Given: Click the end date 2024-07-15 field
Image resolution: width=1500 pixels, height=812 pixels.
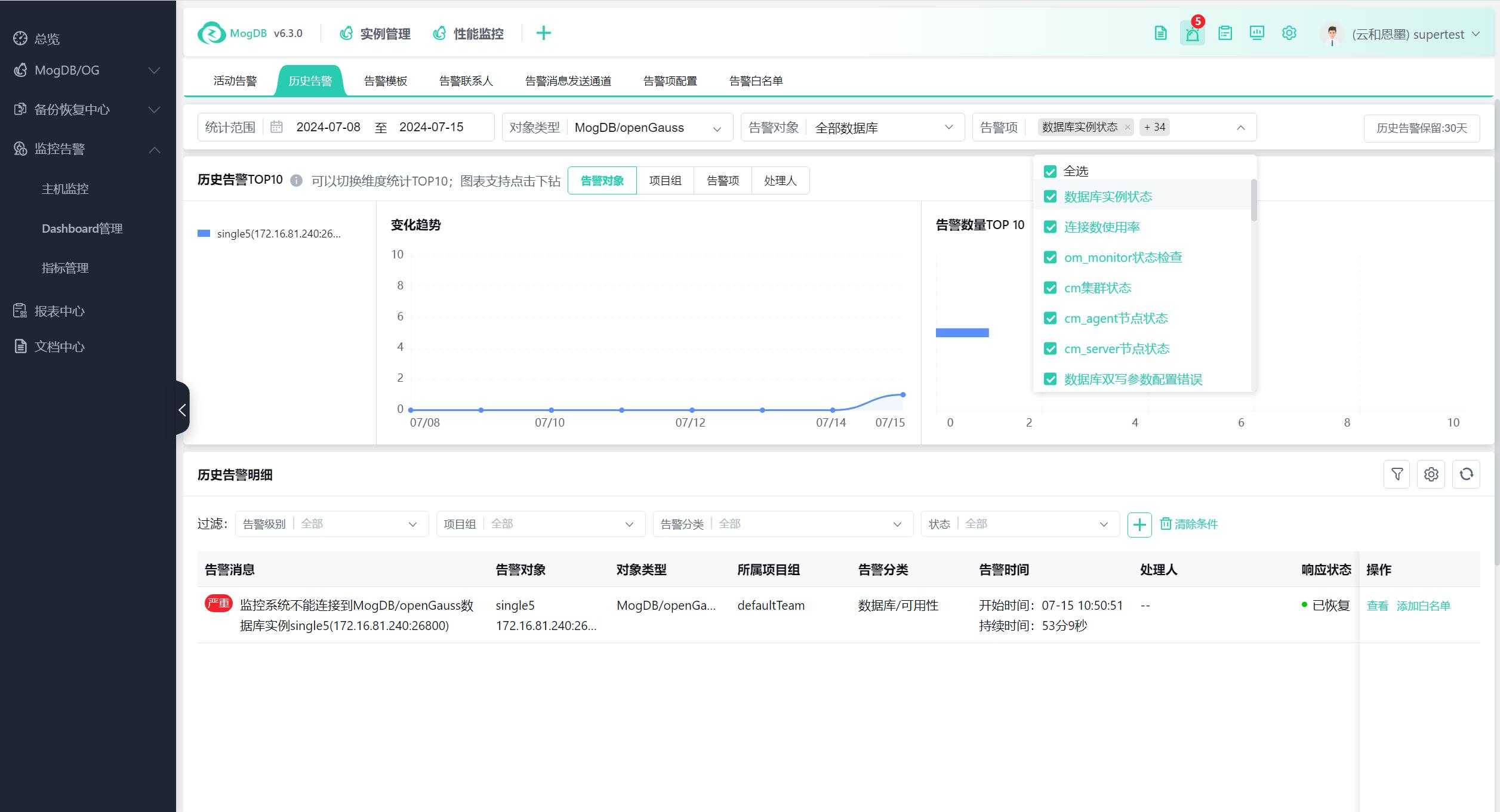Looking at the screenshot, I should [x=432, y=127].
